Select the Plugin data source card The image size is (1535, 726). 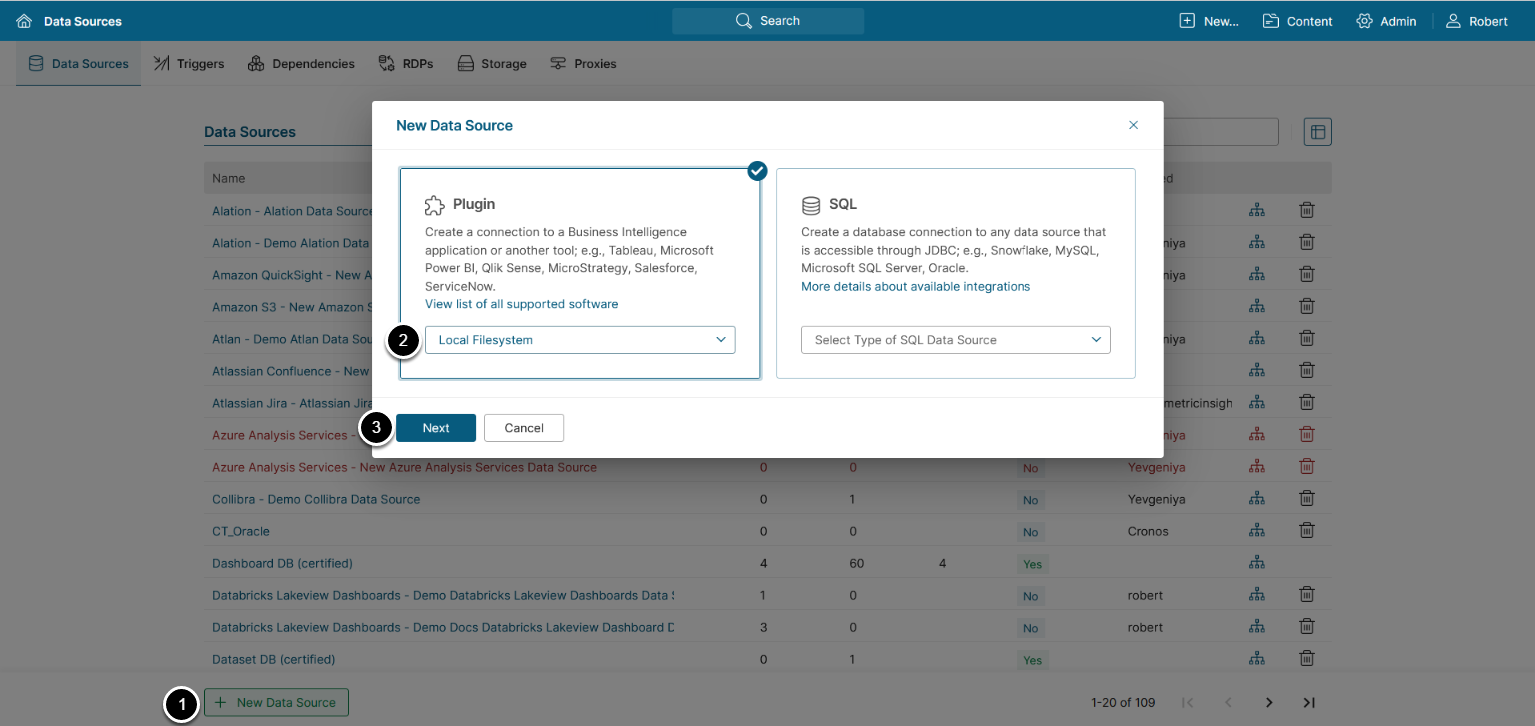pos(580,240)
